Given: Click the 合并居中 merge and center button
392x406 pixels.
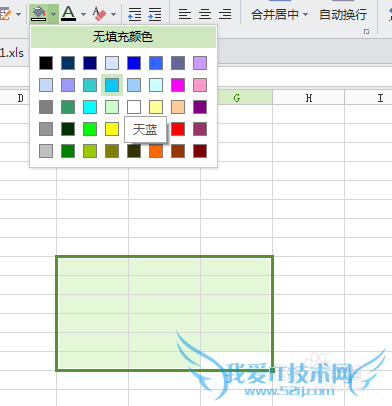Looking at the screenshot, I should coord(279,14).
